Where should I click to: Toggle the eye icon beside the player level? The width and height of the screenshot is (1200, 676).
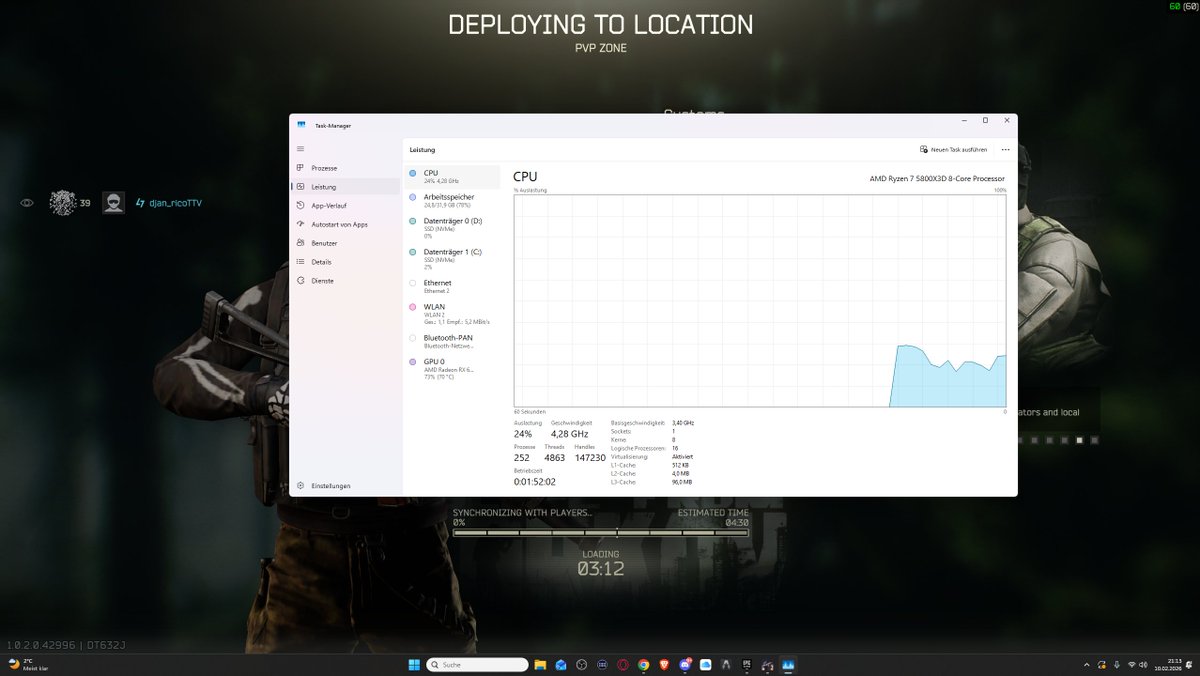pyautogui.click(x=27, y=203)
